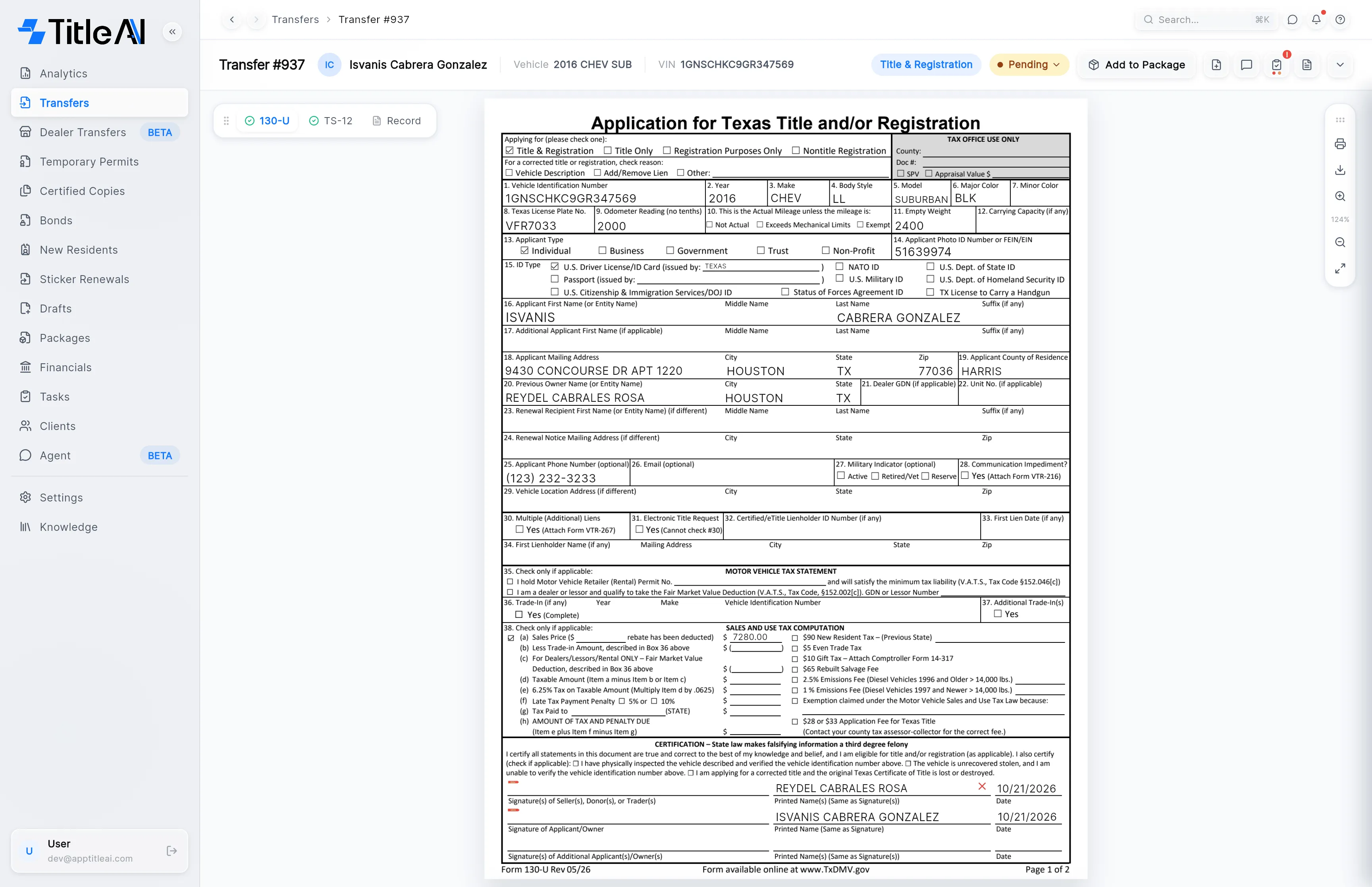The image size is (1372, 887).
Task: Open Settings in the sidebar
Action: [100, 497]
